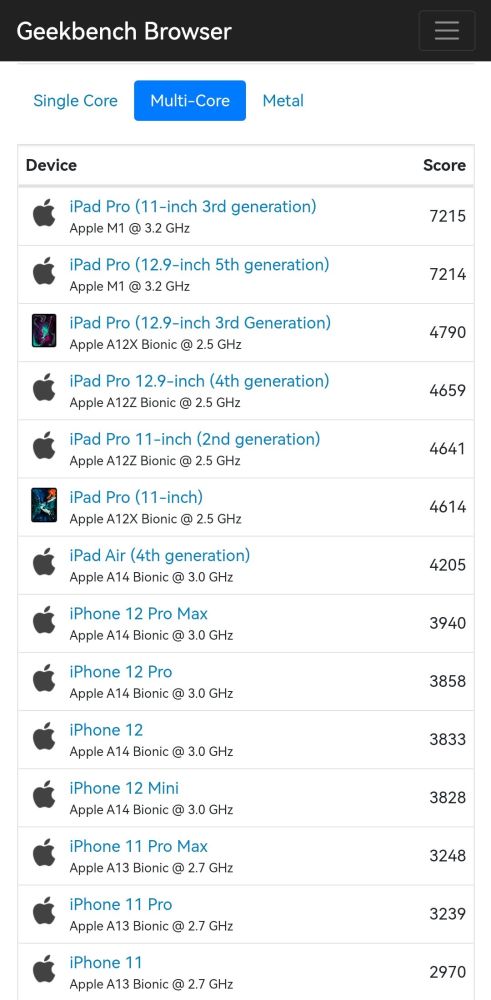This screenshot has width=491, height=1000.
Task: Click the iPad Pro 12.9-inch 3rd Generation thumbnail
Action: click(x=44, y=330)
